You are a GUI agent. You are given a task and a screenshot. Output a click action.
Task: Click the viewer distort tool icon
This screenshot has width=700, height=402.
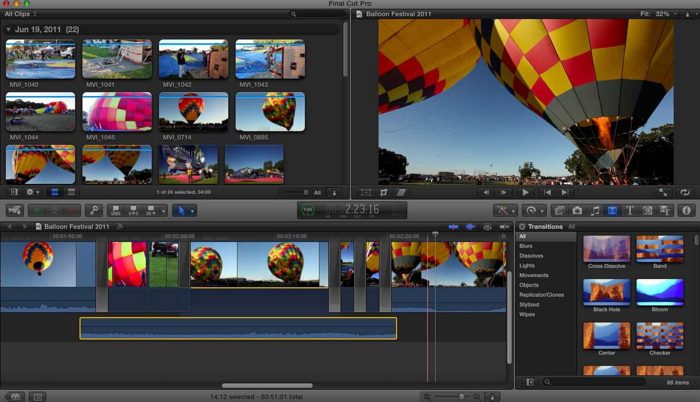[x=401, y=193]
